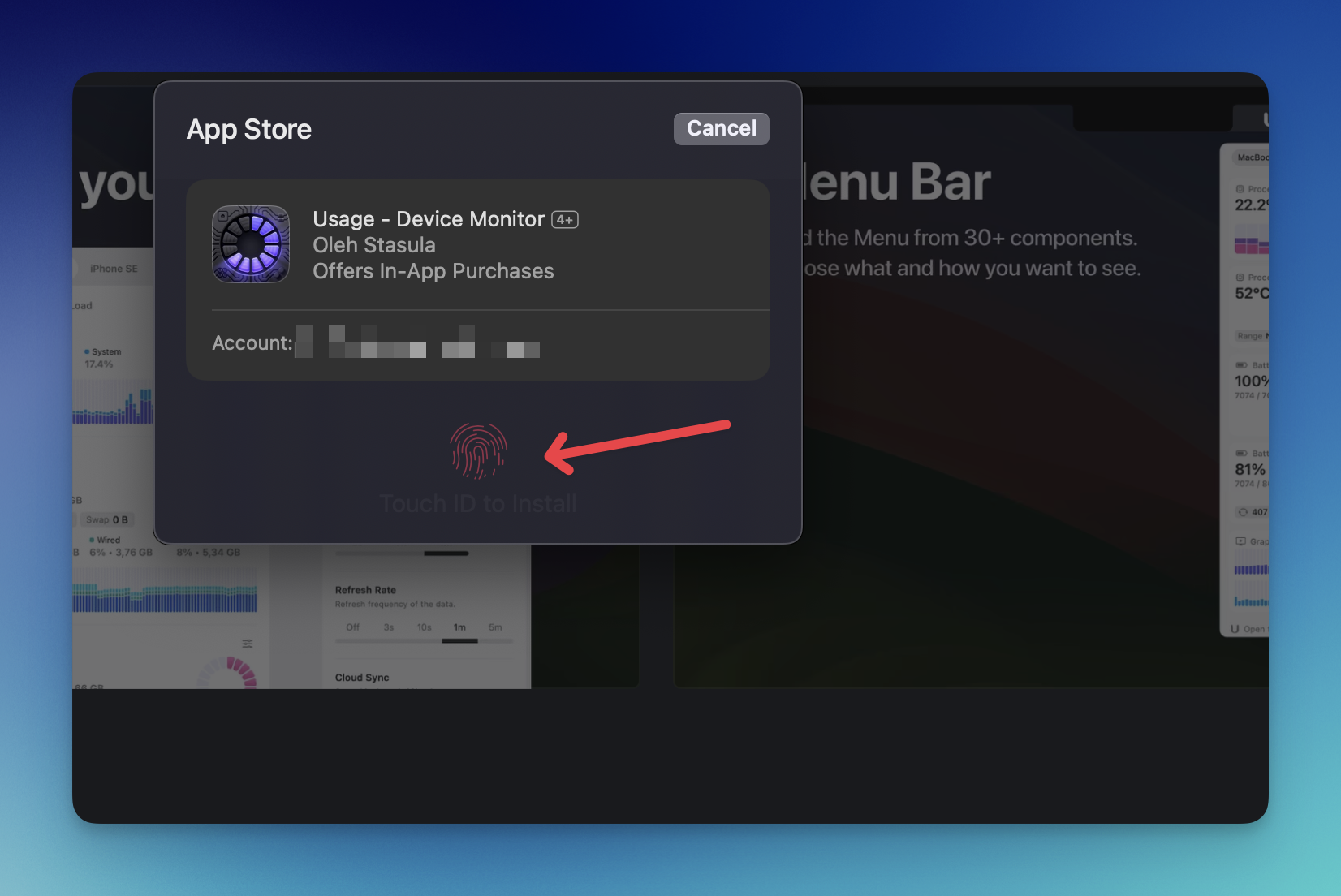Click the 52°C temperature reading in menu panel
Screen dimensions: 1341x896
tap(1251, 293)
